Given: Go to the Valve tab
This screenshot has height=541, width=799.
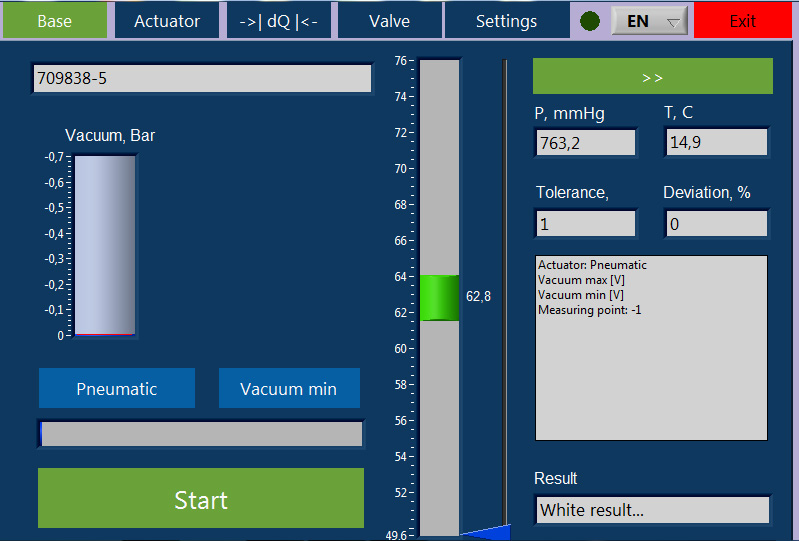Looking at the screenshot, I should pos(389,21).
